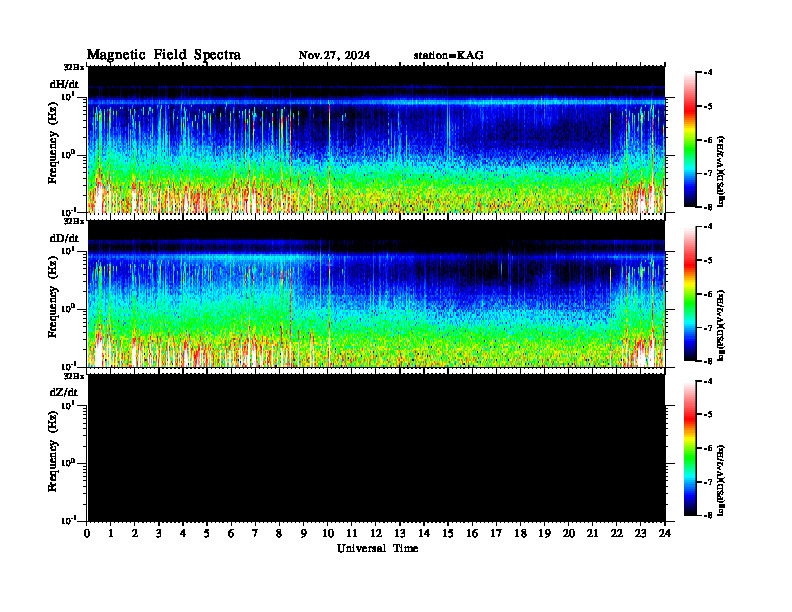
Task: Click inside the dH/dt spectrogram plot
Action: coord(376,139)
